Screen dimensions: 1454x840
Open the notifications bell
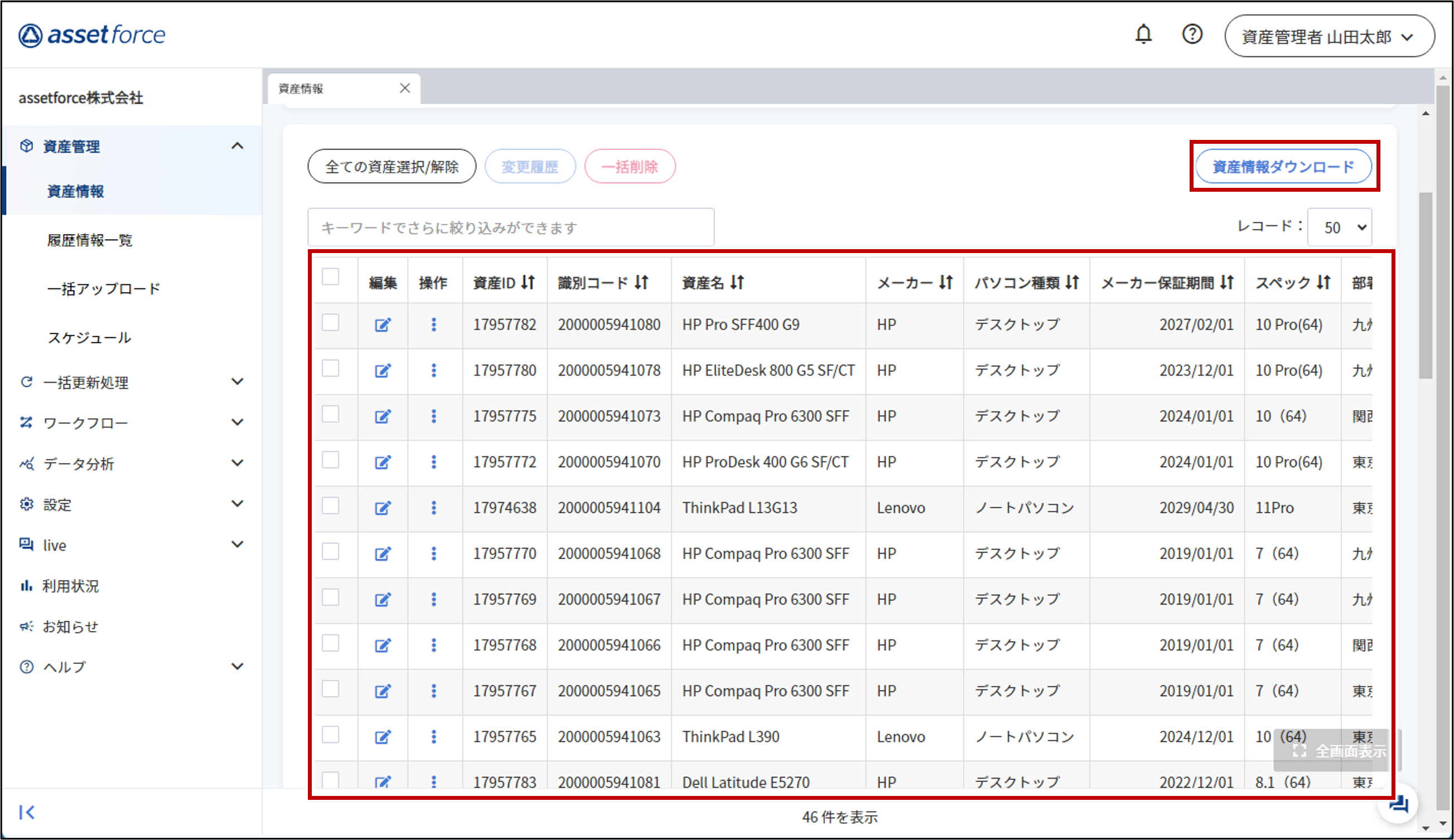(1143, 35)
